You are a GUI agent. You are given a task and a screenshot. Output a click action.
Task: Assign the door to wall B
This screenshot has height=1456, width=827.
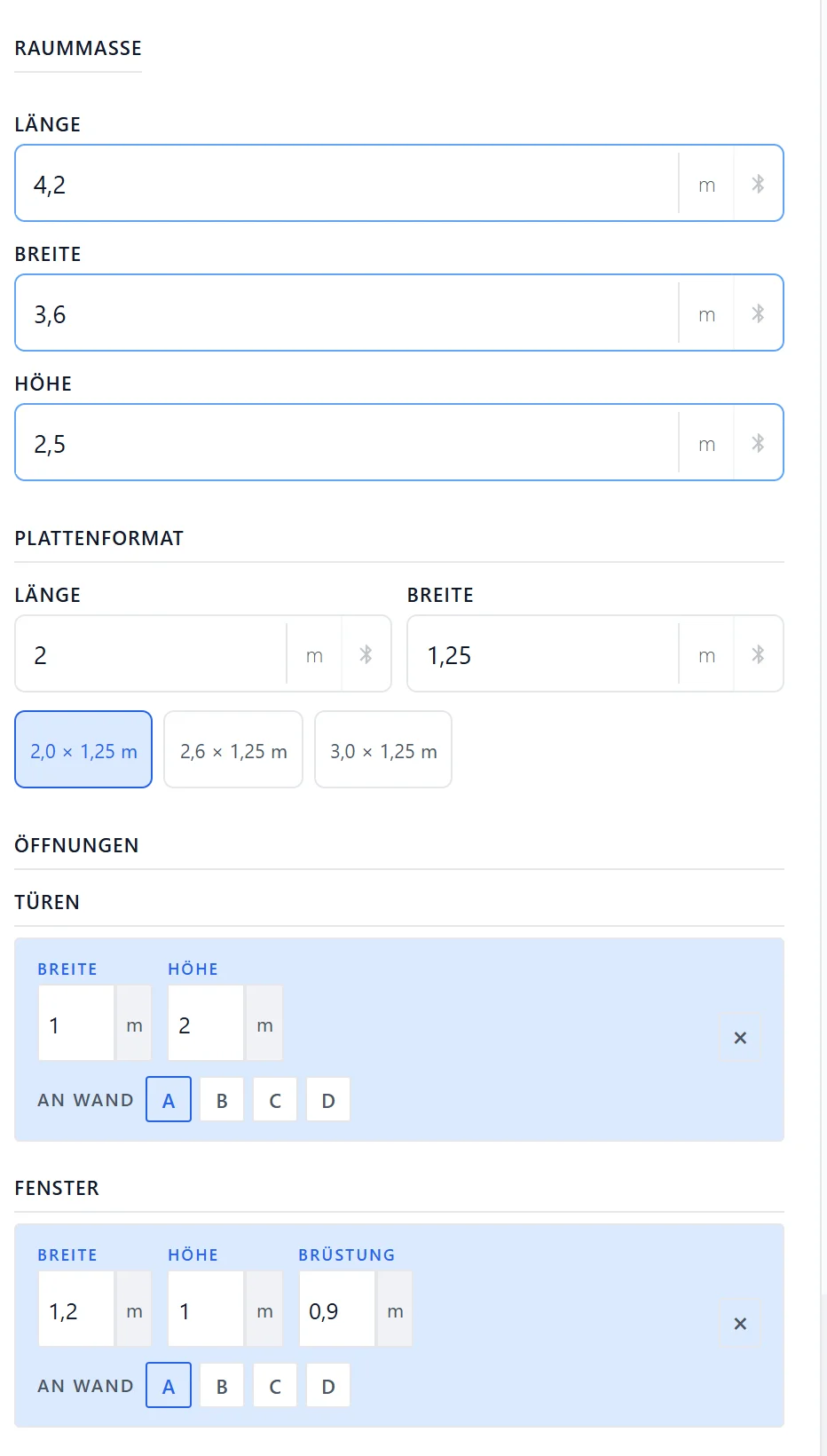(x=222, y=1100)
